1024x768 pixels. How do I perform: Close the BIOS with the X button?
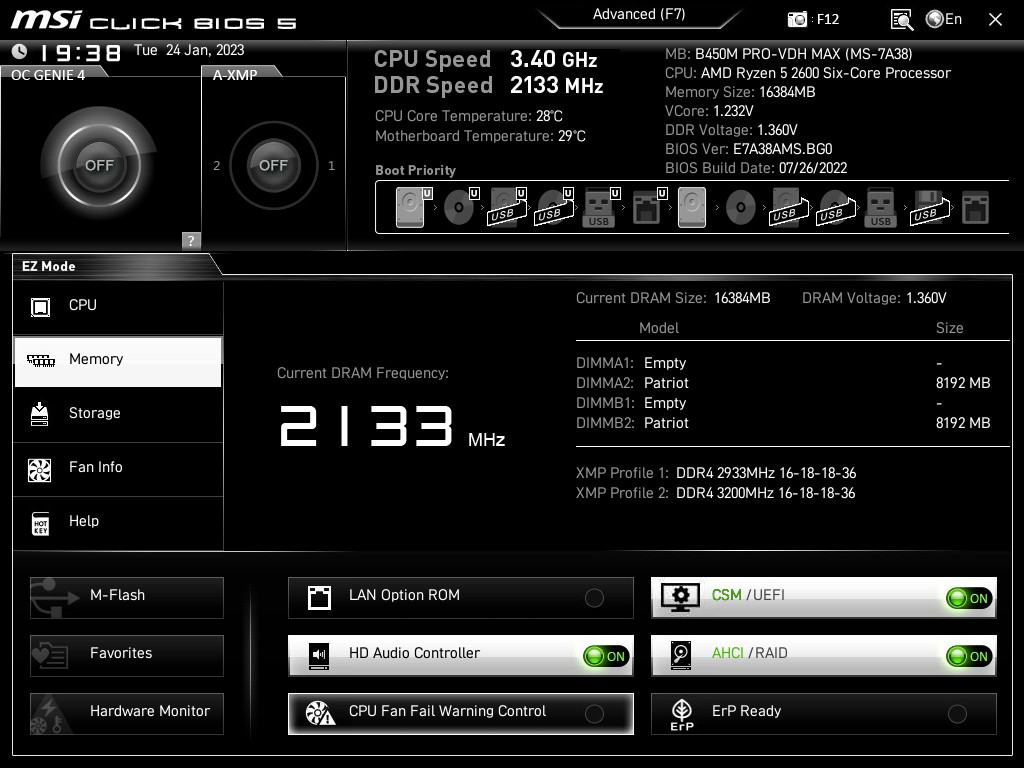995,20
